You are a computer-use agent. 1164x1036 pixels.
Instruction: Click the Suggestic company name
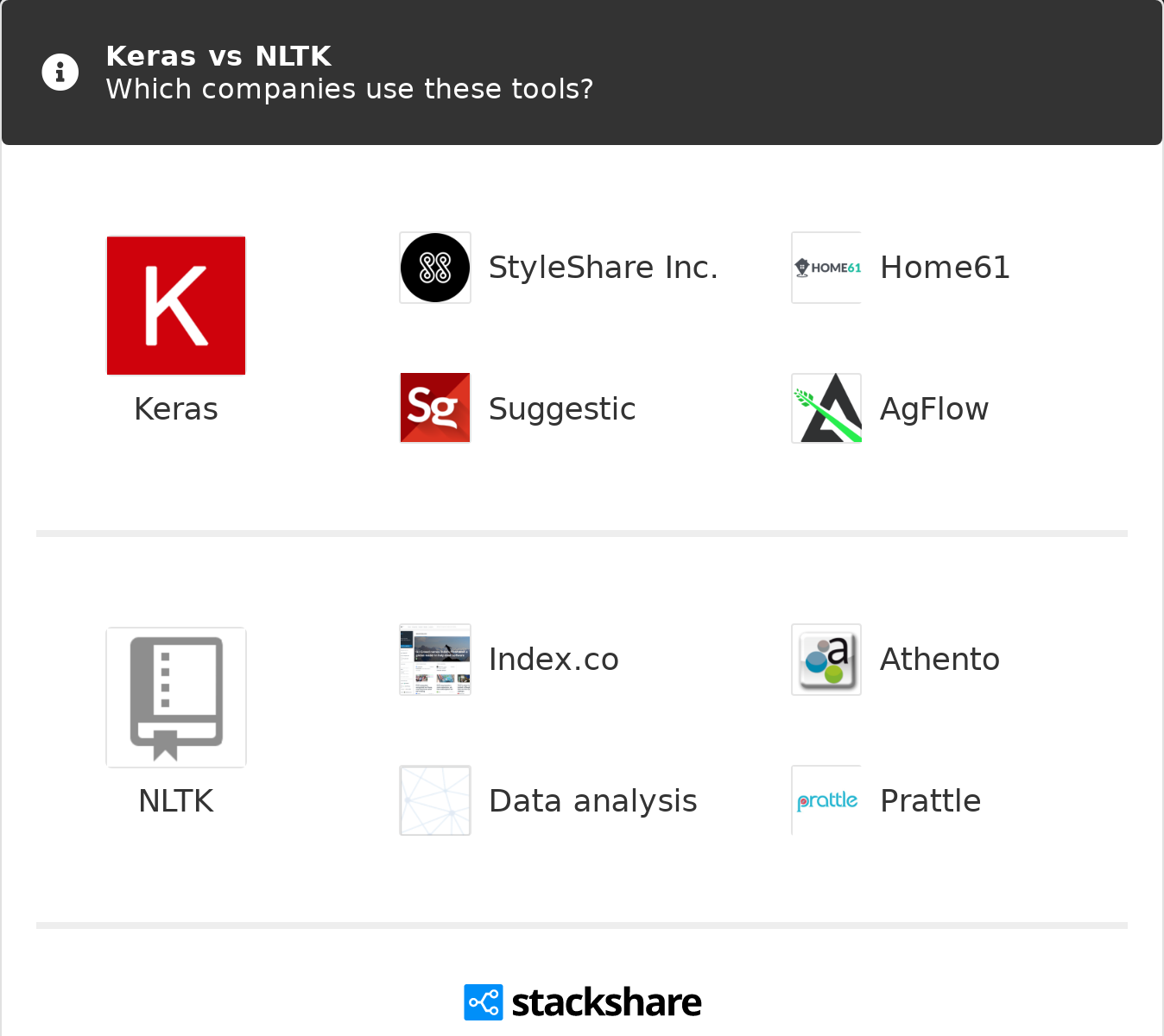point(562,409)
